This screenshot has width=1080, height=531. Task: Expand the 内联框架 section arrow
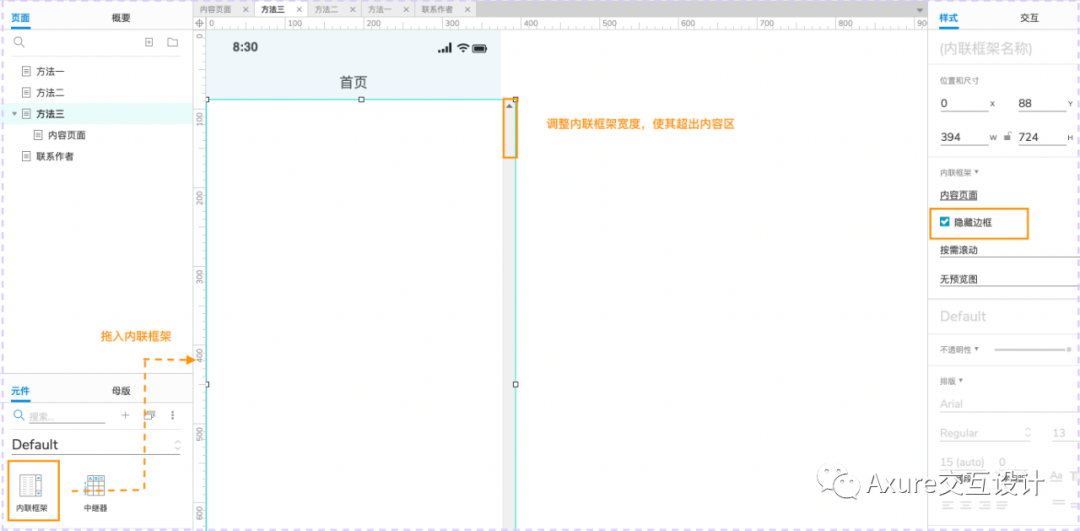point(976,171)
